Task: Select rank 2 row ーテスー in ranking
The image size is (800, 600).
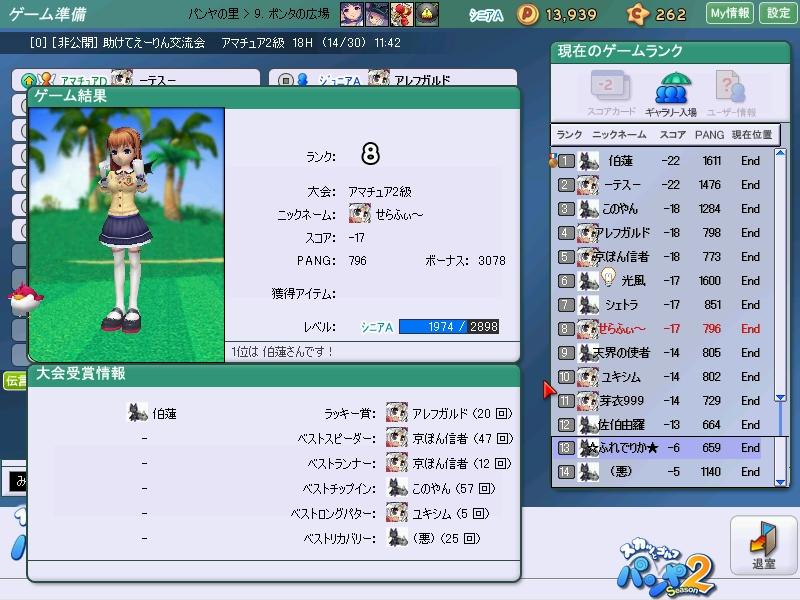Action: pyautogui.click(x=663, y=185)
